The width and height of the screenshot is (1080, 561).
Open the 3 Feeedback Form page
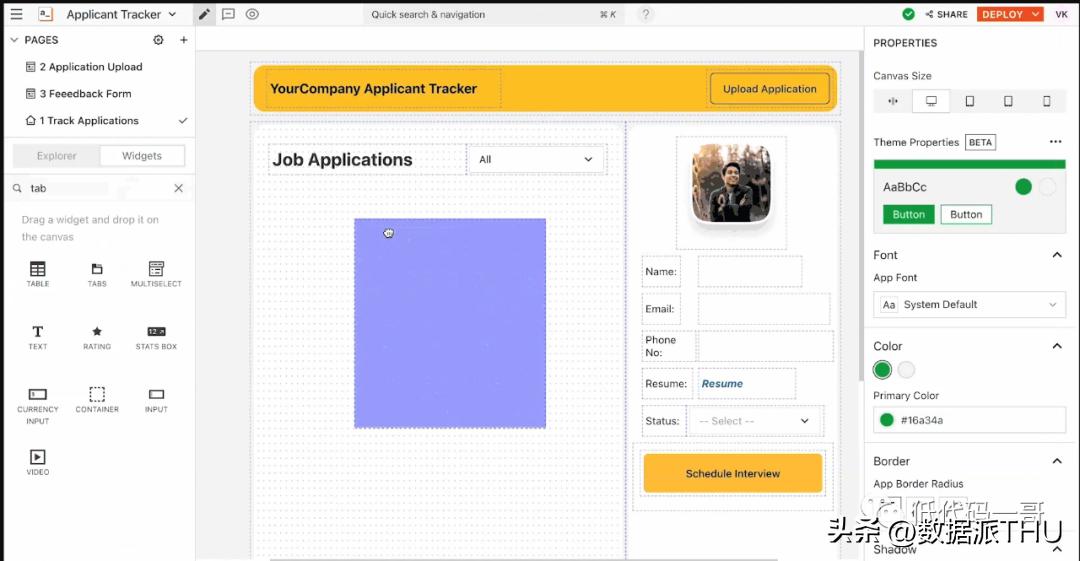85,94
